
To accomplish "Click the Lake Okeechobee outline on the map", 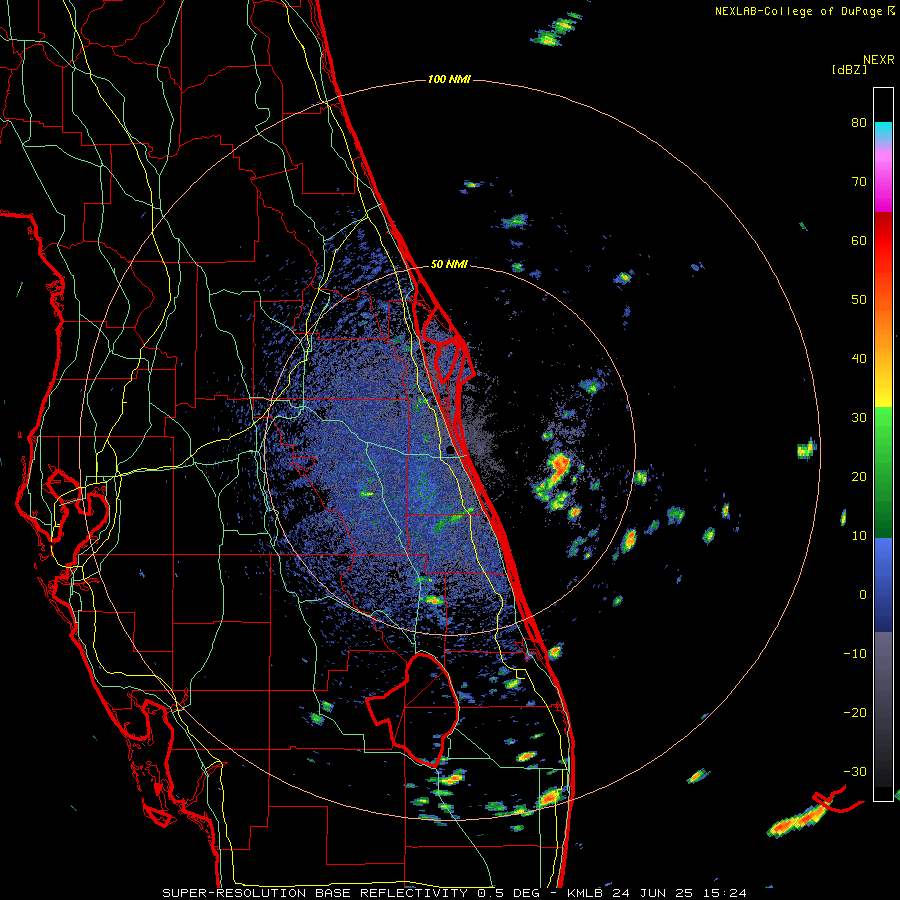I will pos(413,711).
